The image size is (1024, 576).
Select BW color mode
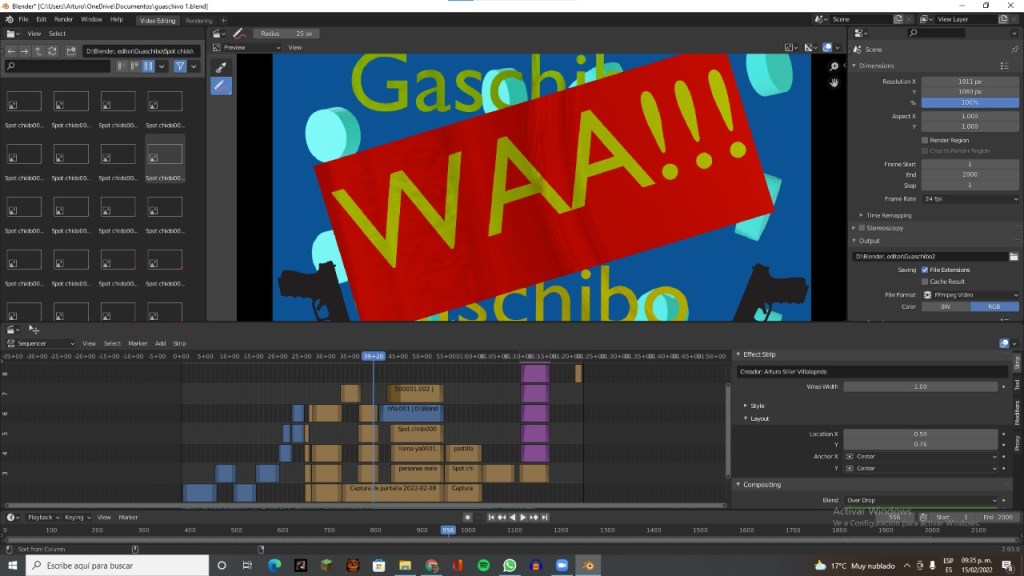point(945,306)
